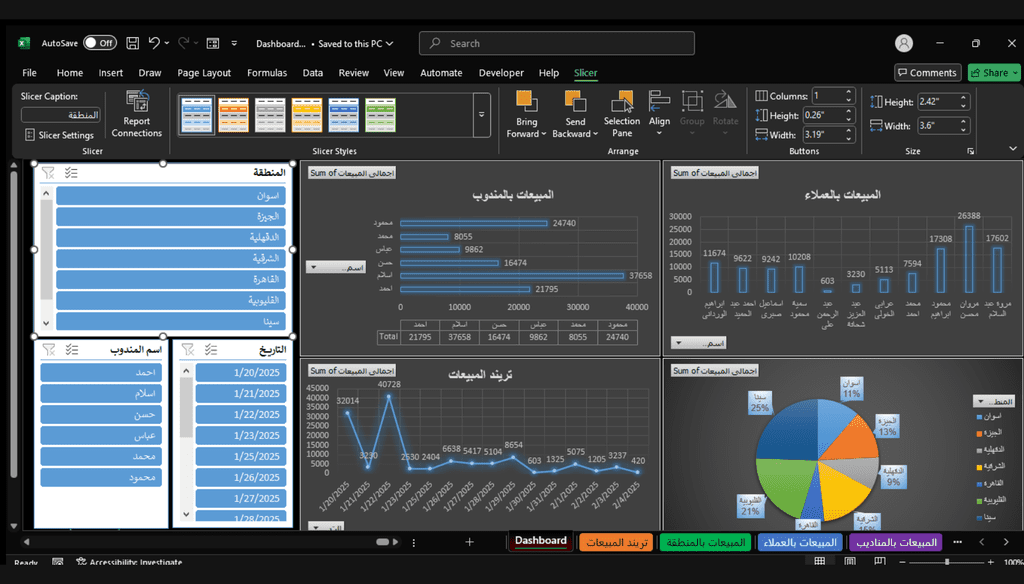Click the zoom out minus icon
Image resolution: width=1024 pixels, height=584 pixels.
902,562
